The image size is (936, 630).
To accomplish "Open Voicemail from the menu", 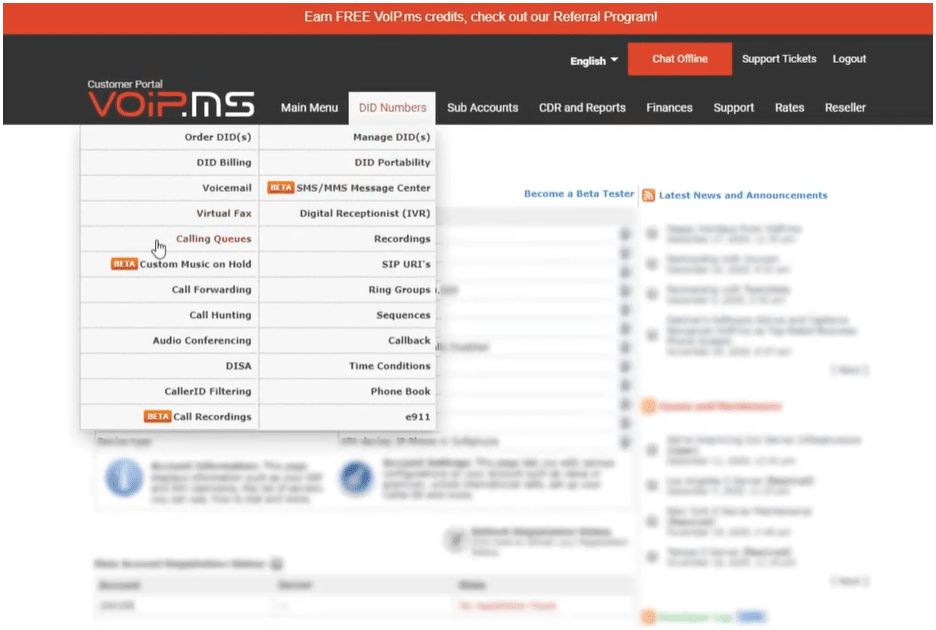I will (170, 188).
